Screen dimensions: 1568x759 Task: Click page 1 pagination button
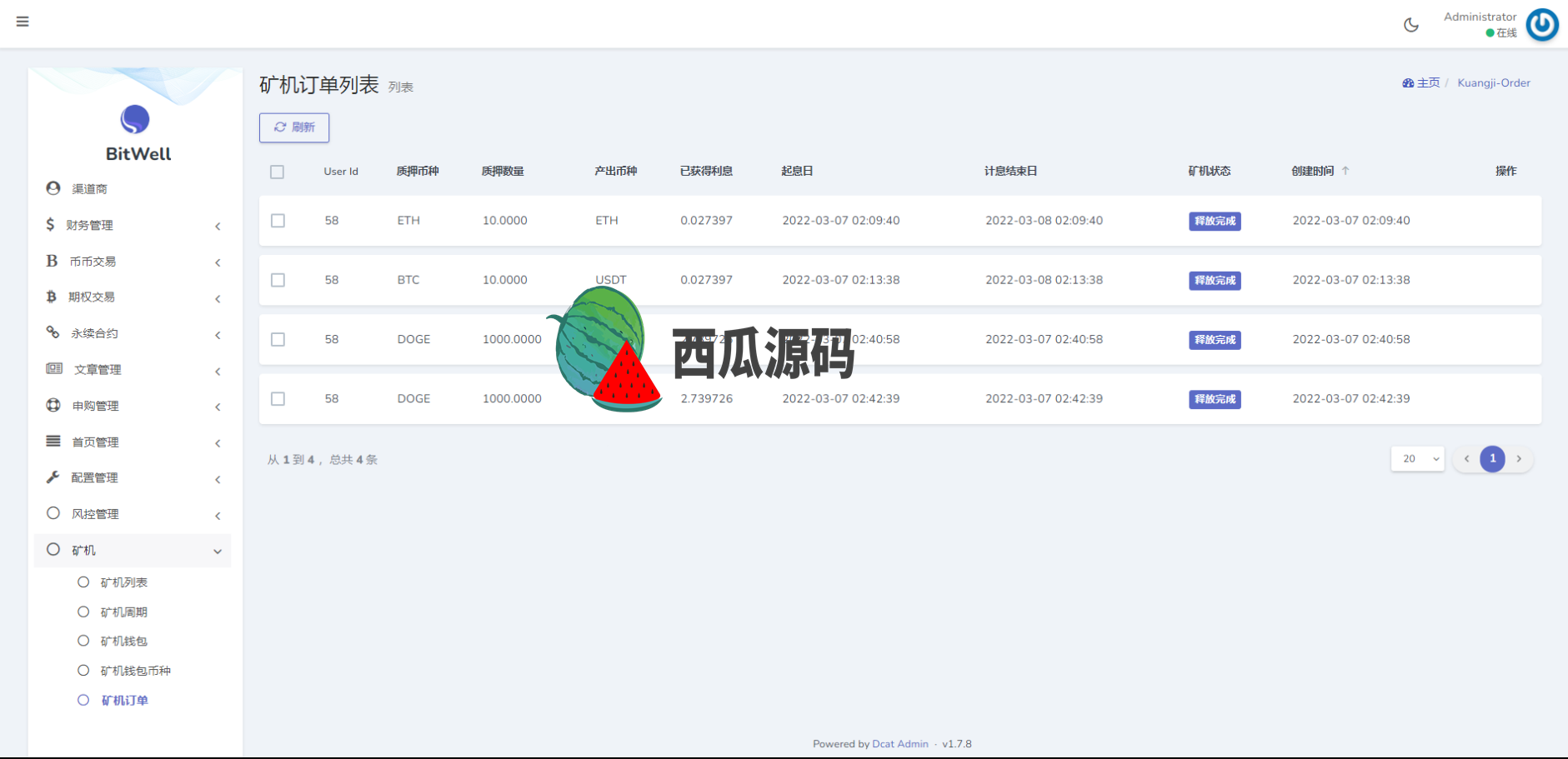click(x=1493, y=459)
